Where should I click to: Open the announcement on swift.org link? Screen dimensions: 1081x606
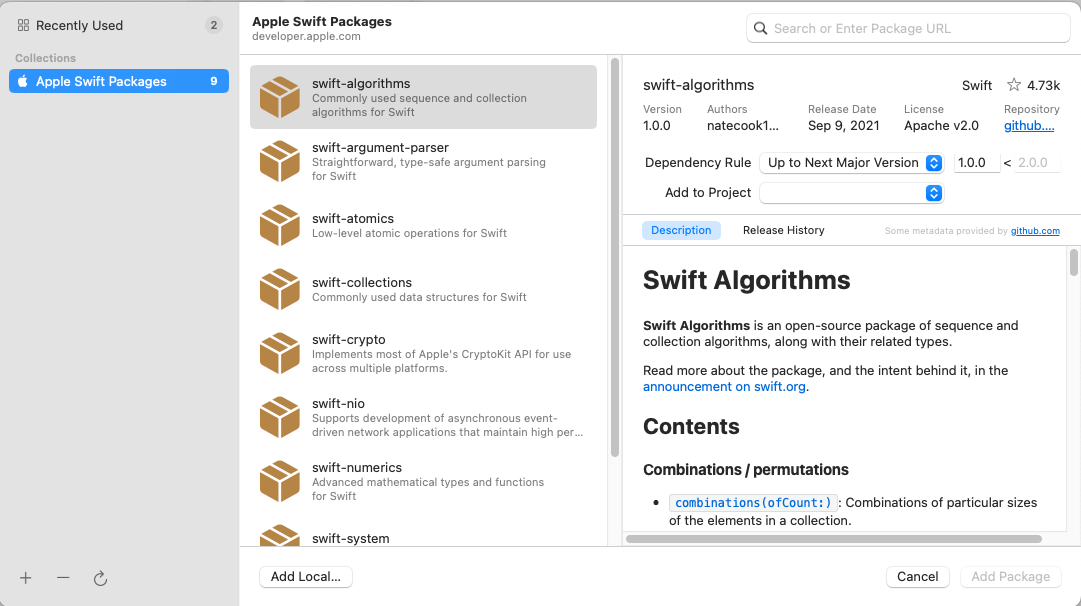pos(724,387)
